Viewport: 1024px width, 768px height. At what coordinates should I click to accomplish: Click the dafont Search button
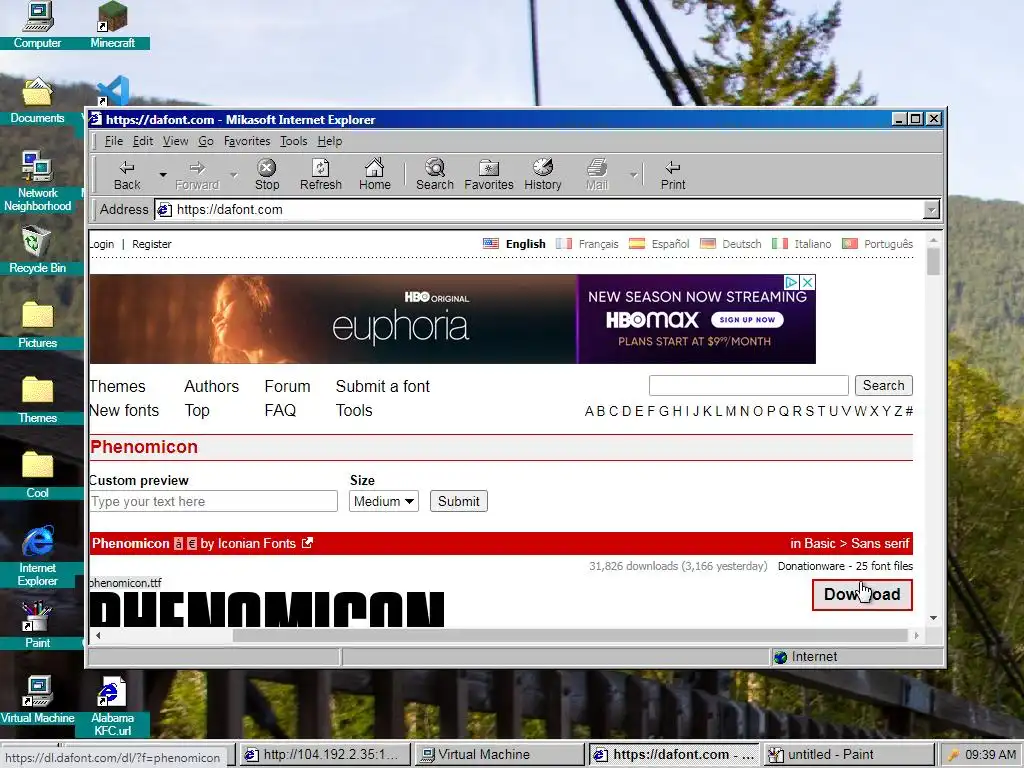tap(884, 385)
